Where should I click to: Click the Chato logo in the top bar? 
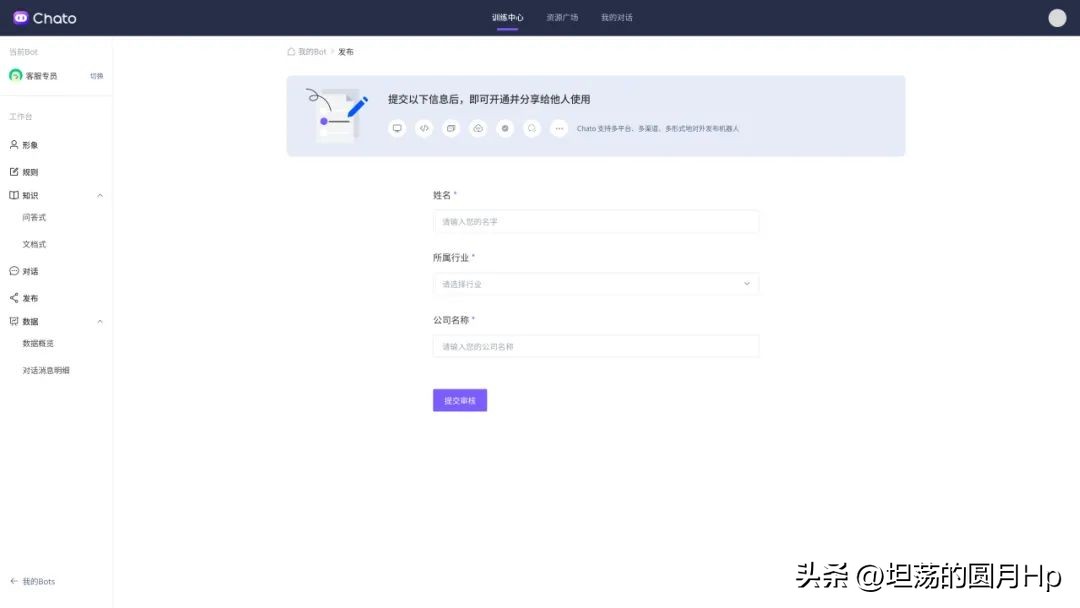[x=44, y=17]
